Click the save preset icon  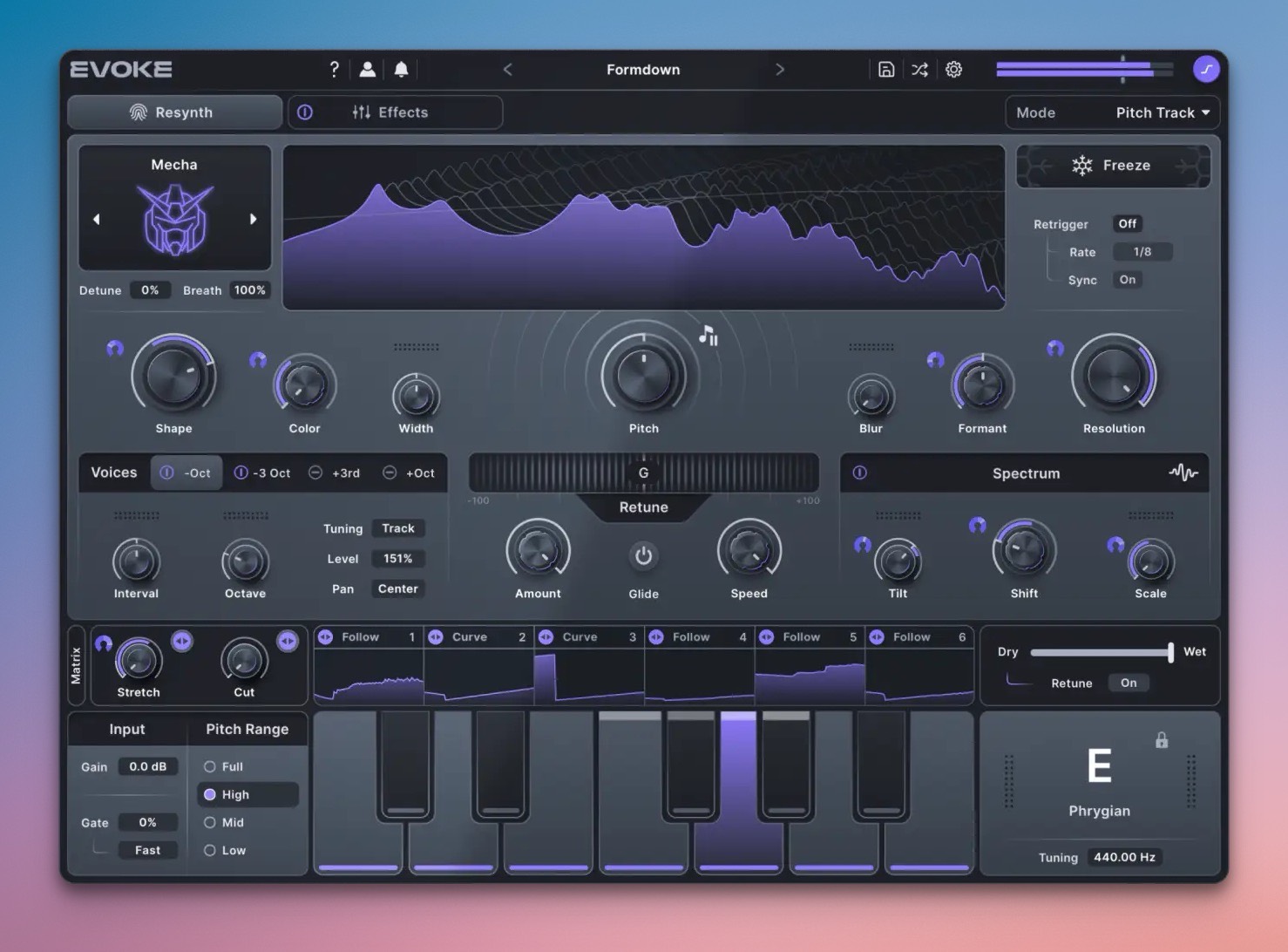point(885,70)
